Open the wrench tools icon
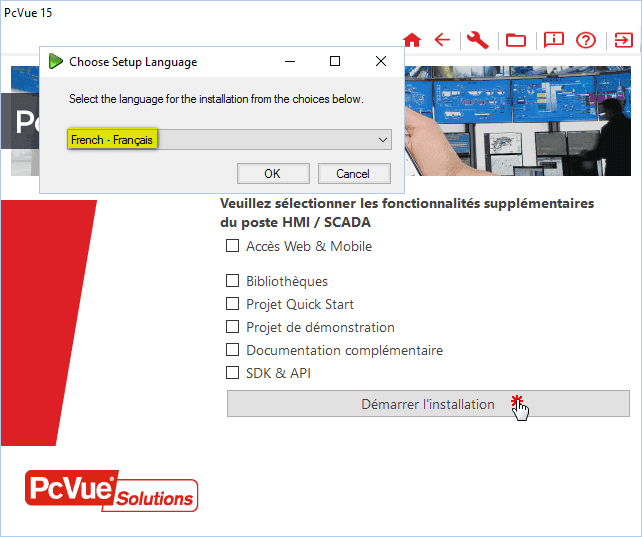The height and width of the screenshot is (537, 642). click(478, 40)
